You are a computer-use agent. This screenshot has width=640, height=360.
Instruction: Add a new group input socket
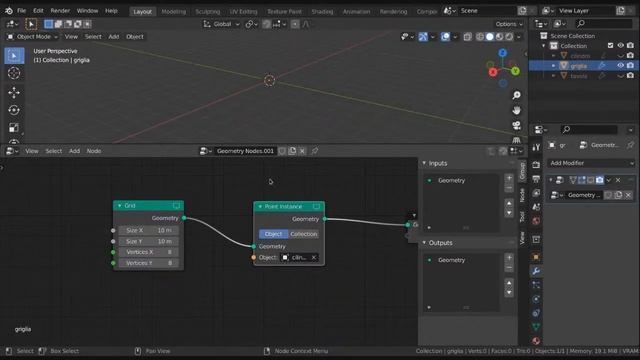click(509, 178)
